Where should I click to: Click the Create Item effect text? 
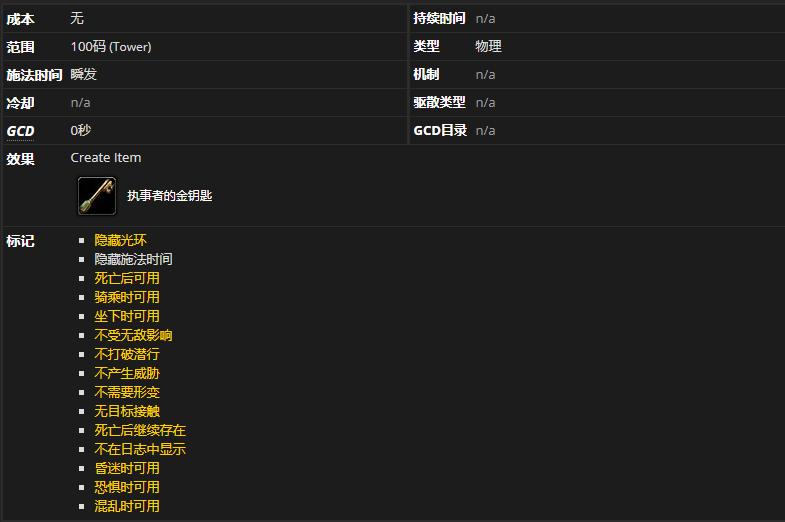pyautogui.click(x=106, y=158)
